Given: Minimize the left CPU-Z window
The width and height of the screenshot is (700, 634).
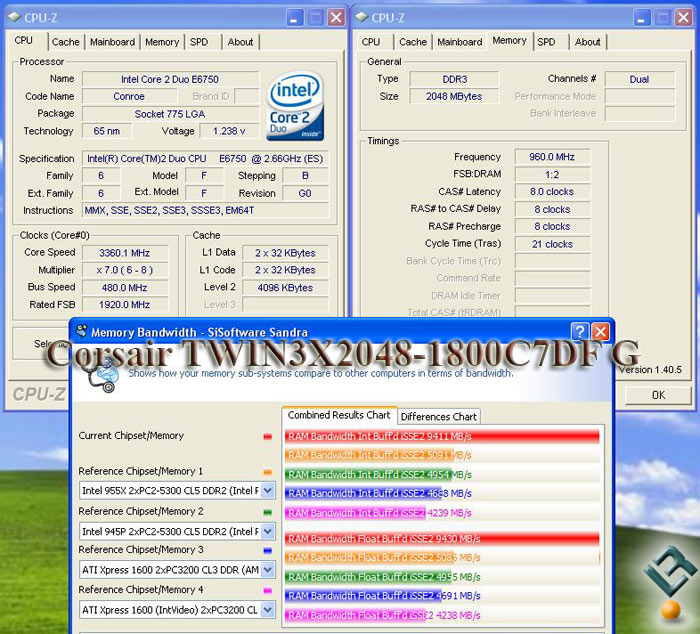Looking at the screenshot, I should 294,18.
